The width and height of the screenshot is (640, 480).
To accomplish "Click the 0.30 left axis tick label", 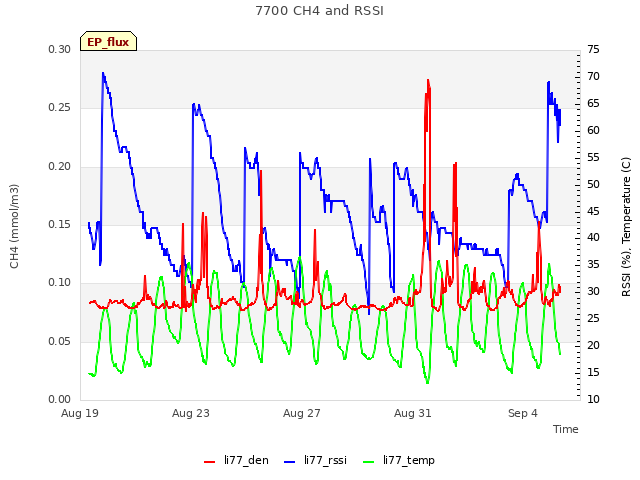I will [60, 49].
